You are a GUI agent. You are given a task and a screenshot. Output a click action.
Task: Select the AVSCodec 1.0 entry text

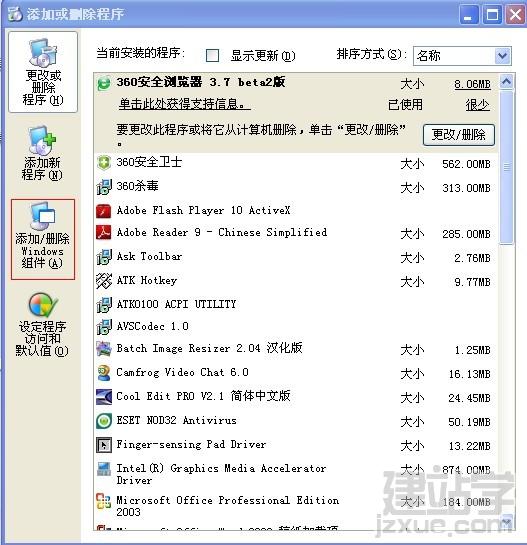click(x=153, y=326)
